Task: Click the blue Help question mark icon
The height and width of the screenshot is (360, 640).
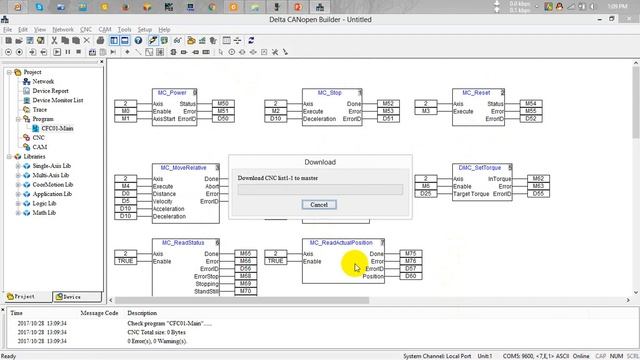Action: [138, 40]
